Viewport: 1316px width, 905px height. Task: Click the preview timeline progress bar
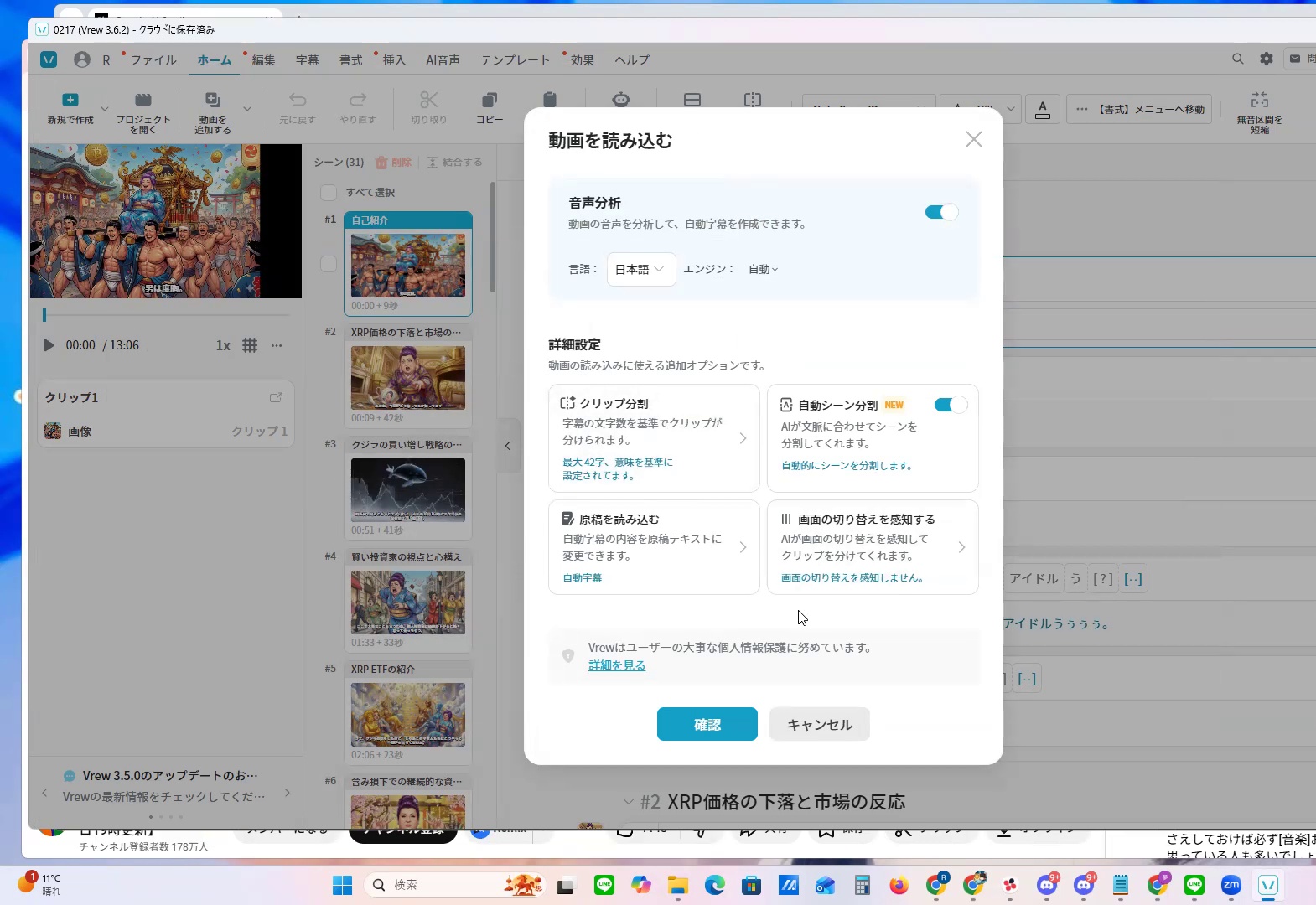point(166,315)
